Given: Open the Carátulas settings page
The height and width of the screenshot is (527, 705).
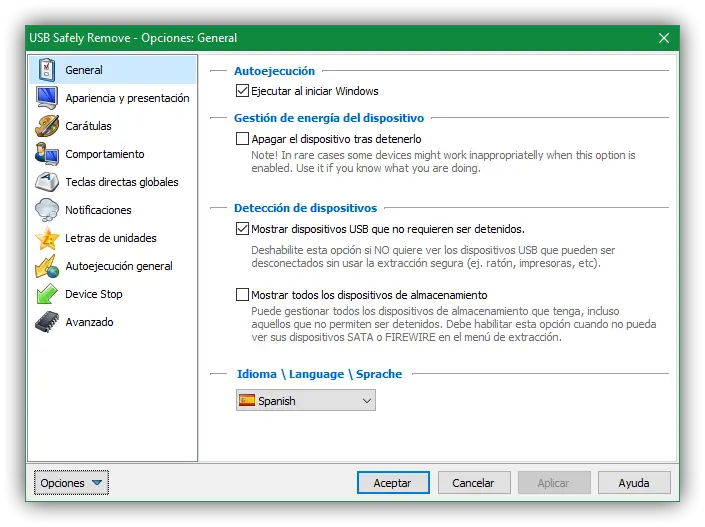Looking at the screenshot, I should click(112, 126).
